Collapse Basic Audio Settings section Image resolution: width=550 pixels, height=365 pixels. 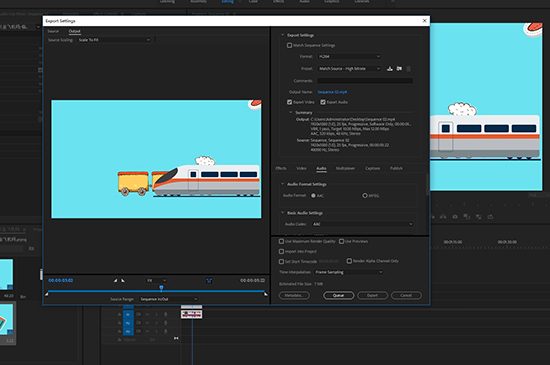(x=282, y=213)
